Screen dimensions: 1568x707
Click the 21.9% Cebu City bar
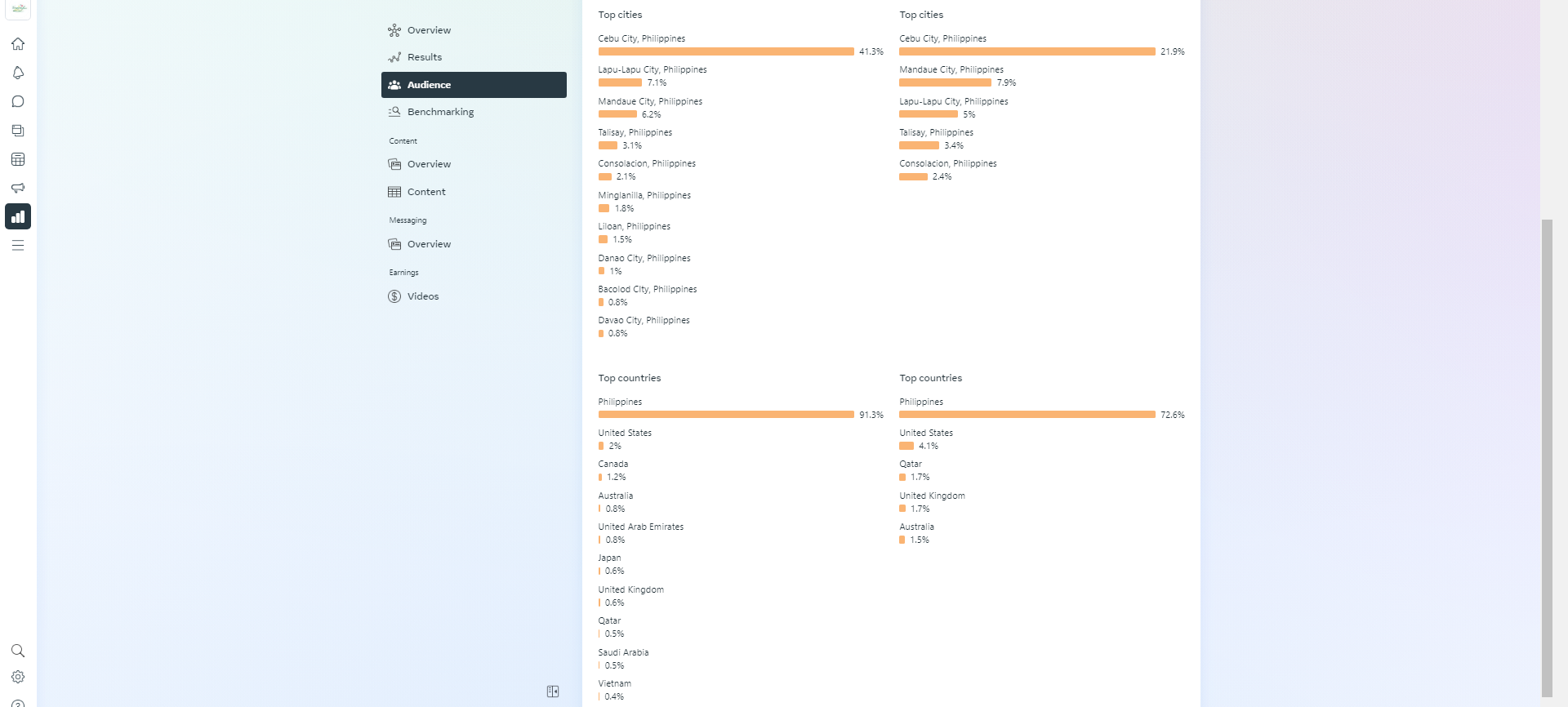[1027, 51]
